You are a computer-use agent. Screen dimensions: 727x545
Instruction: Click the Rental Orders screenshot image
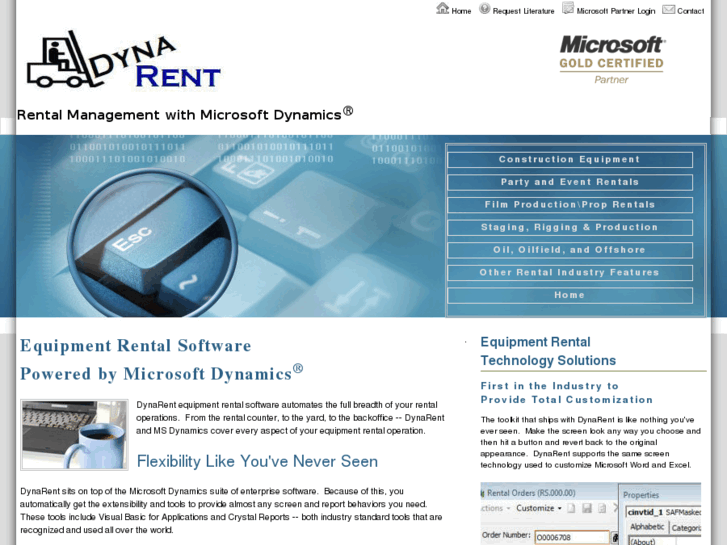pos(591,513)
